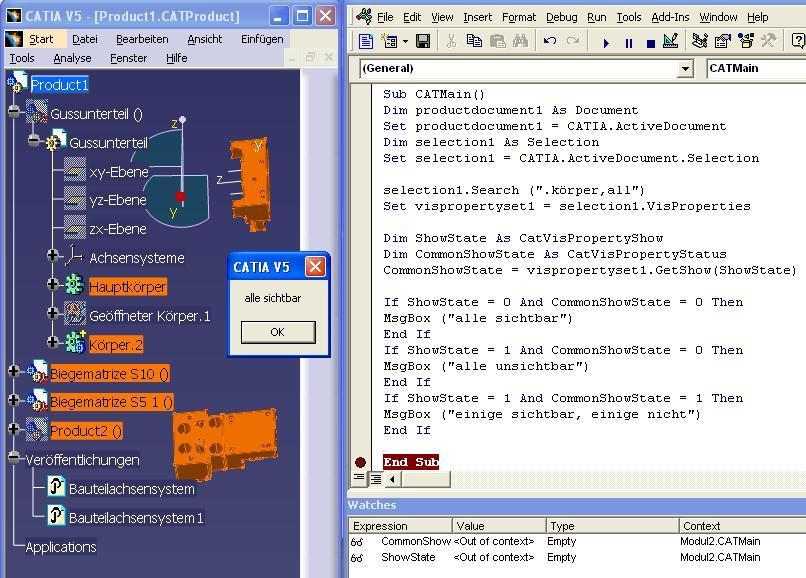The height and width of the screenshot is (578, 806).
Task: Select the xy-Ebene plane in tree
Action: (118, 172)
